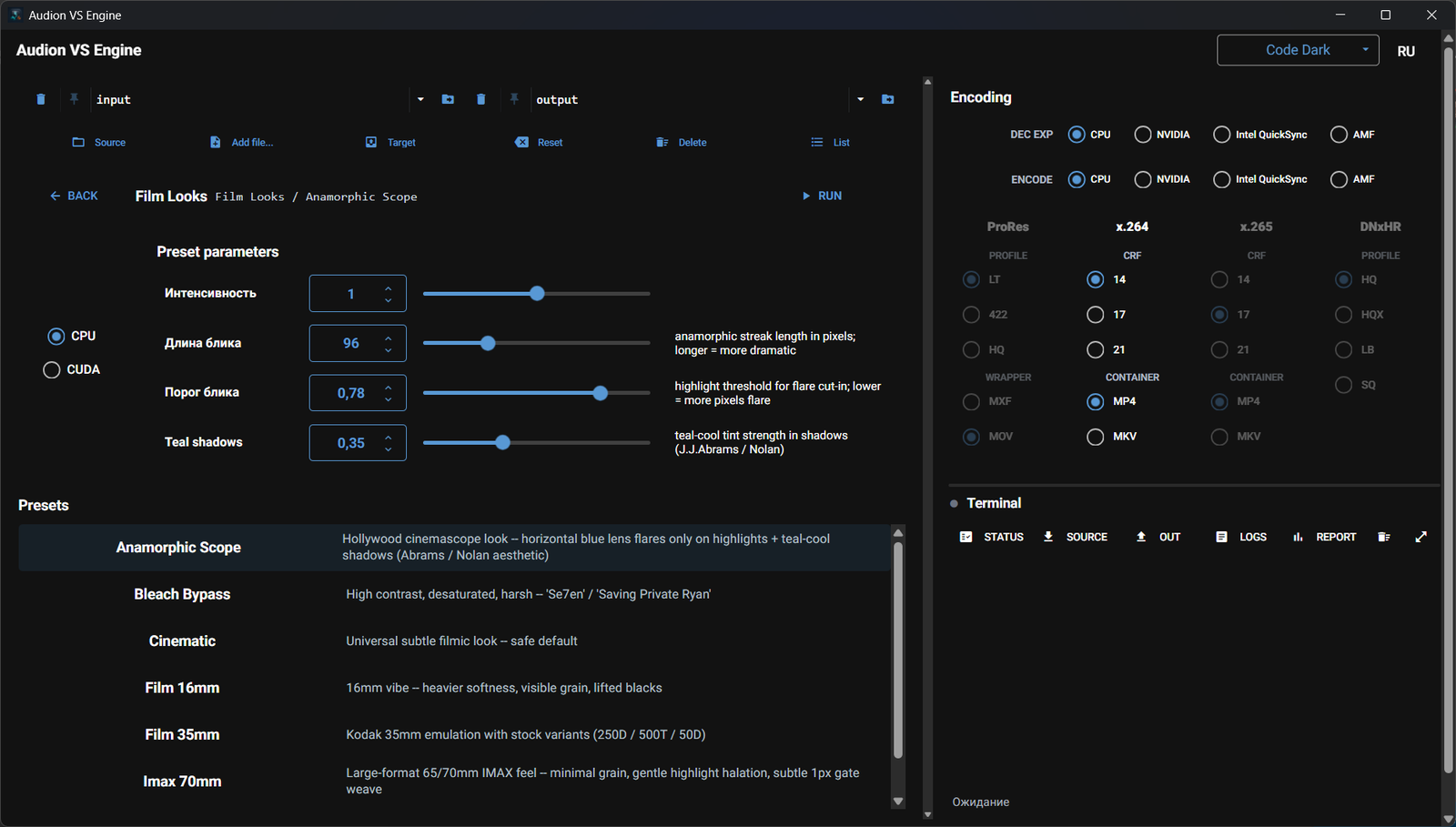
Task: Choose x.264 CRF 17
Action: click(1096, 315)
